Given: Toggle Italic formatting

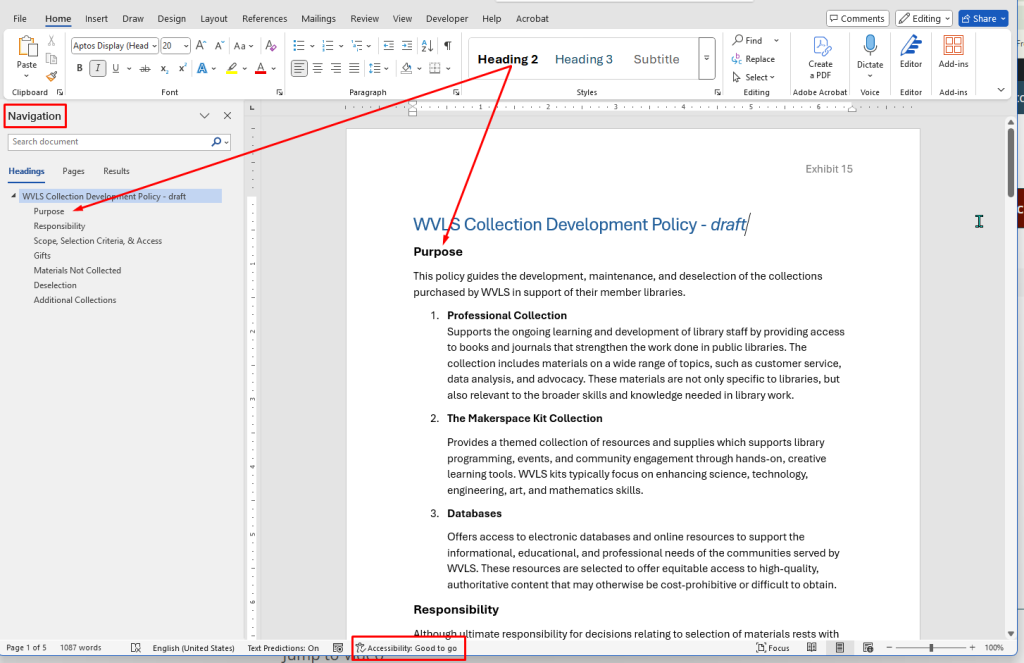Looking at the screenshot, I should [97, 68].
